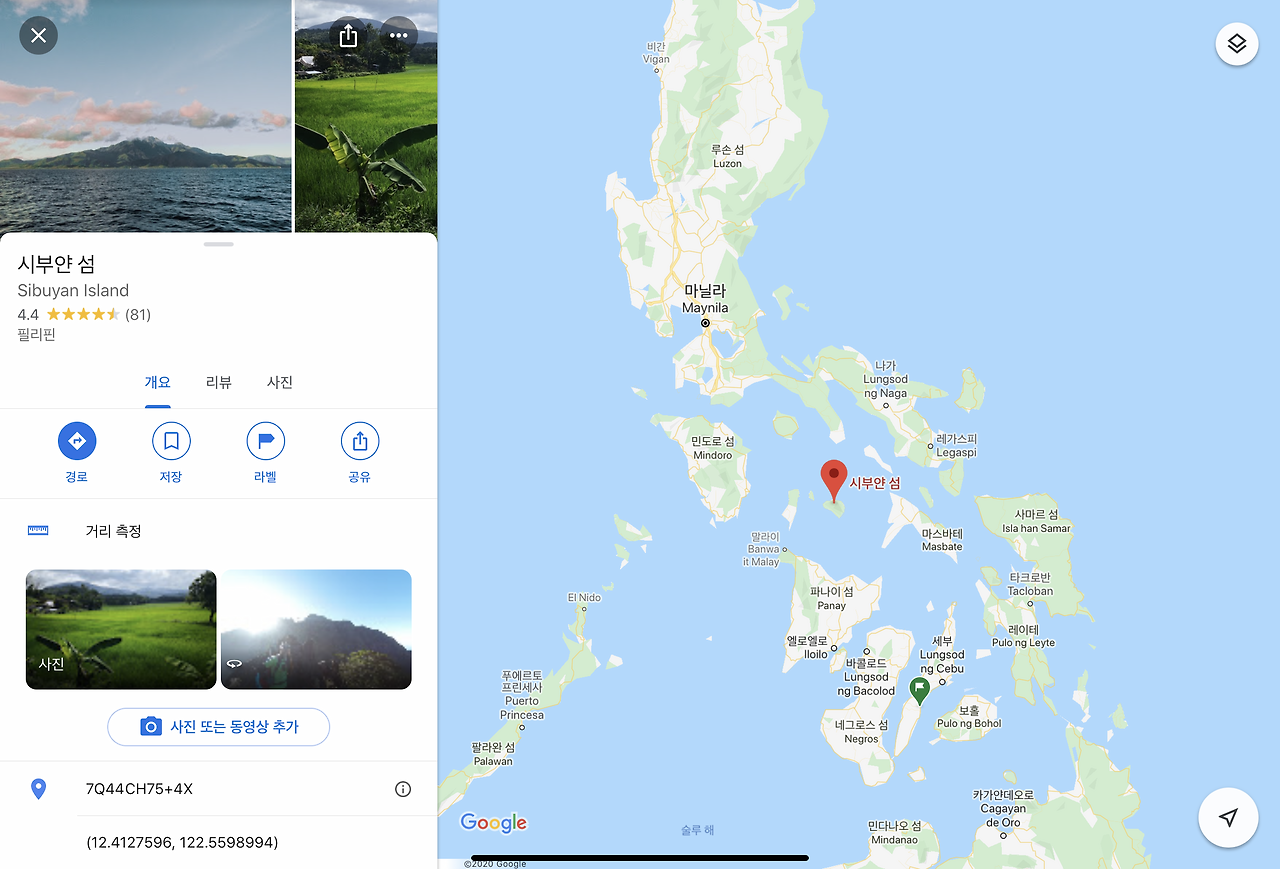Close the place panel with X button
The image size is (1280, 869).
pyautogui.click(x=38, y=36)
